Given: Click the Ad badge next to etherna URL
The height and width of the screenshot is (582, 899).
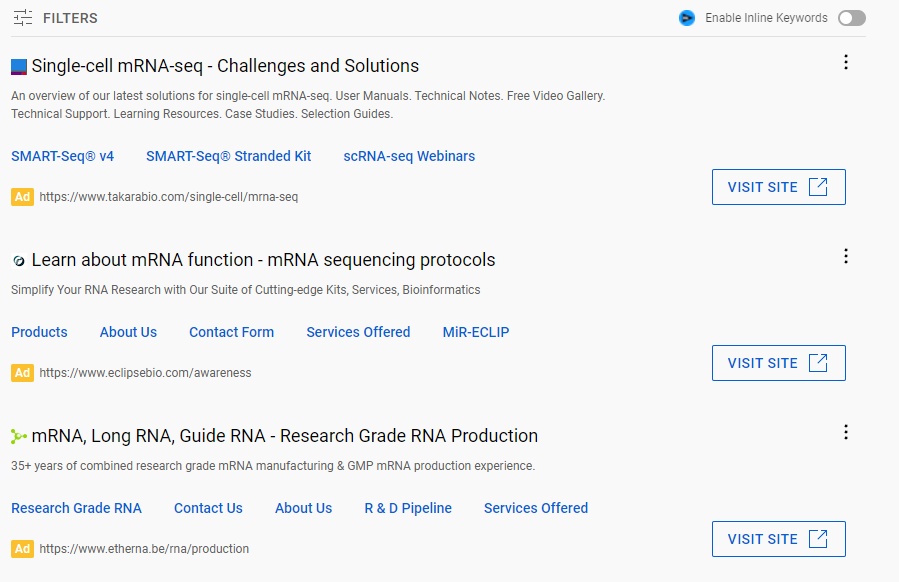Looking at the screenshot, I should (22, 549).
